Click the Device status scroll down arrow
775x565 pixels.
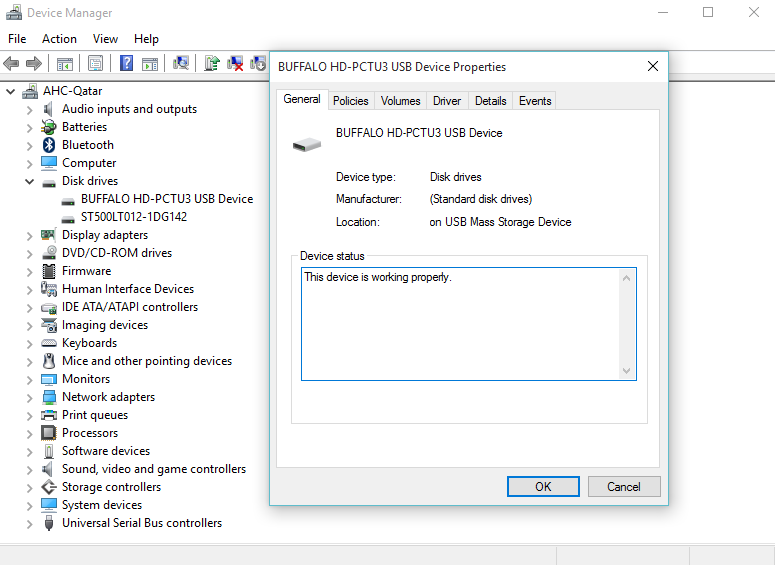[626, 370]
